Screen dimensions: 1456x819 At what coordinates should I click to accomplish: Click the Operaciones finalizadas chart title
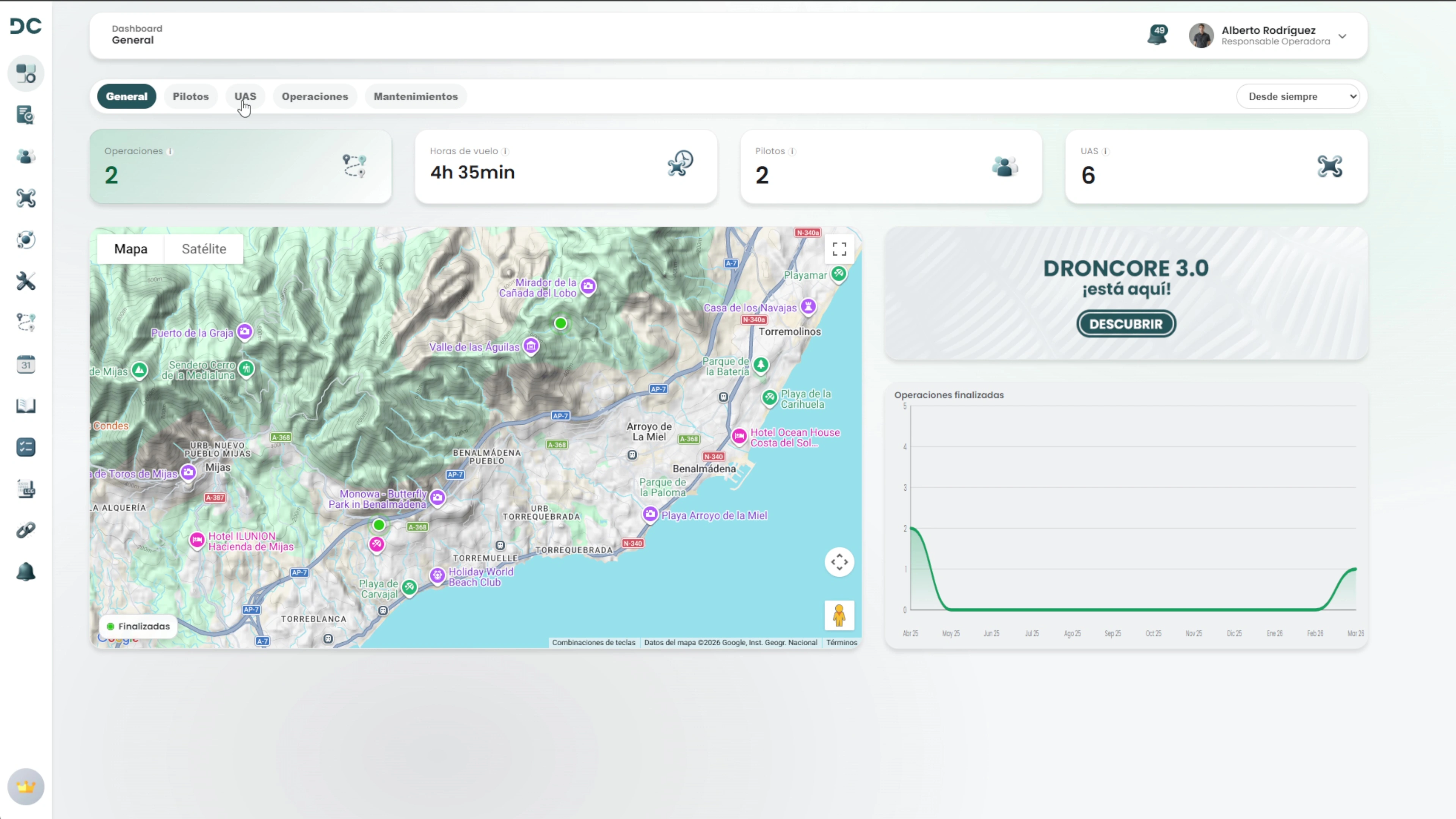949,395
